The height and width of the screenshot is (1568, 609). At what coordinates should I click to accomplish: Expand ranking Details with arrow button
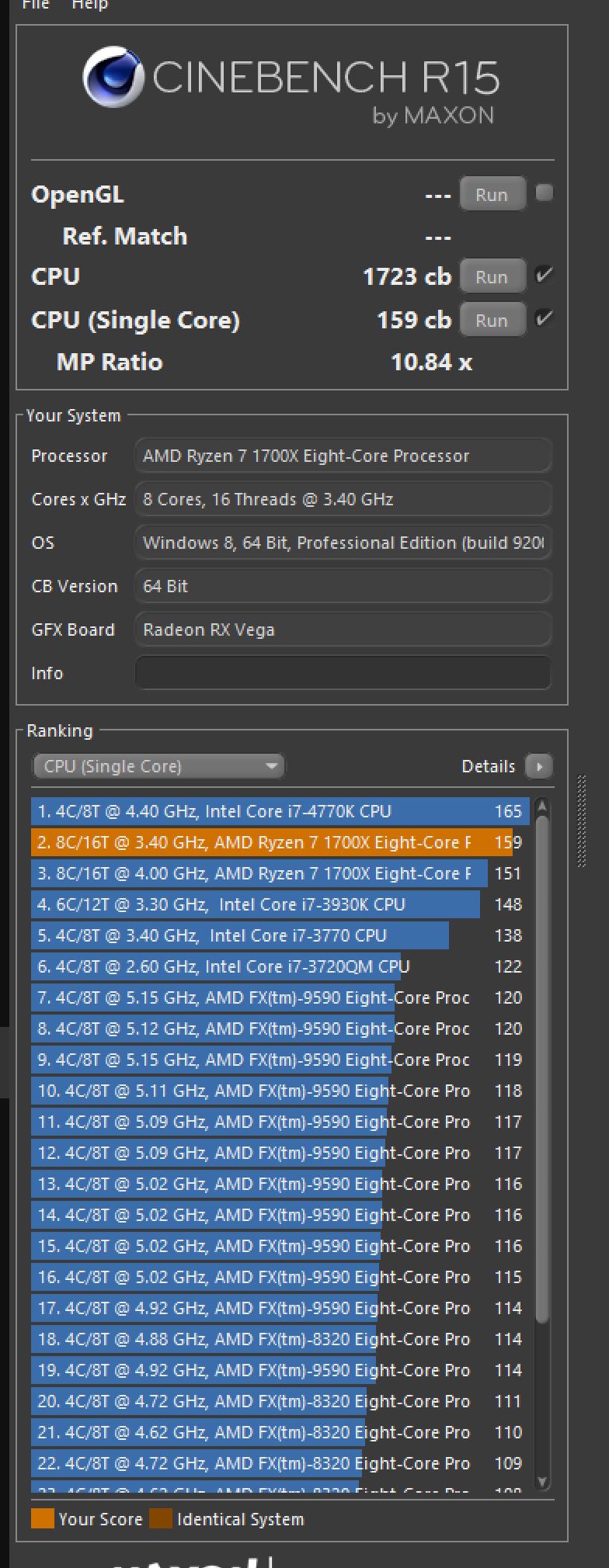[x=538, y=766]
